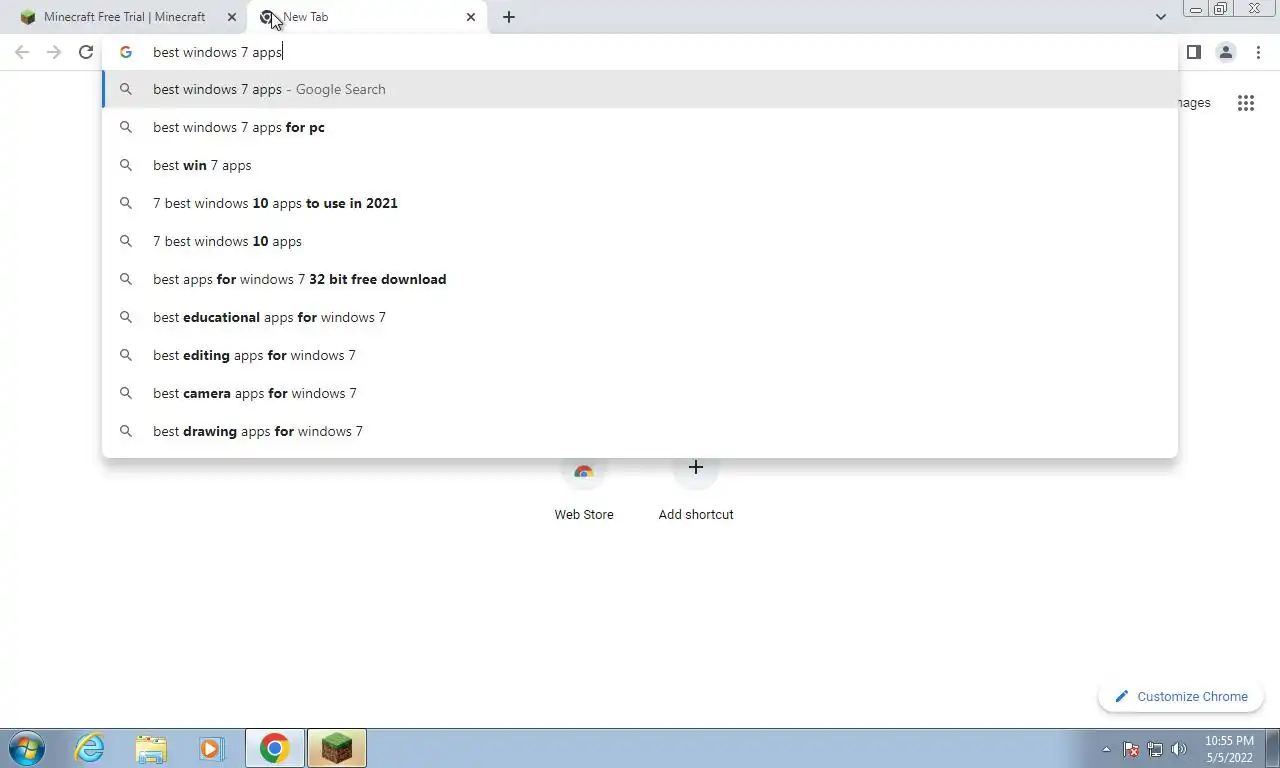Image resolution: width=1280 pixels, height=768 pixels.
Task: Select Chrome in the taskbar
Action: click(x=275, y=748)
